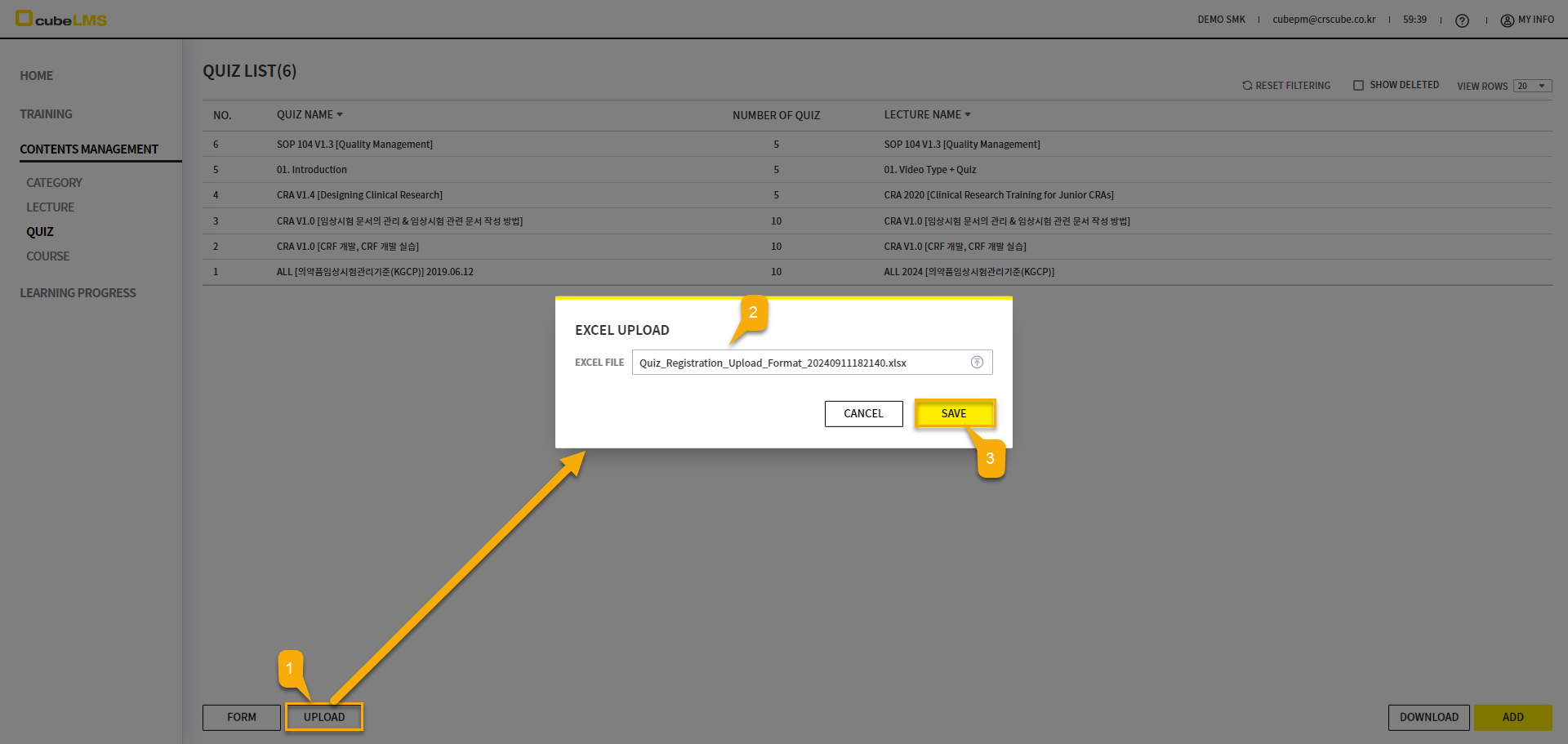Image resolution: width=1568 pixels, height=744 pixels.
Task: Open the Lecture submenu item
Action: click(50, 207)
